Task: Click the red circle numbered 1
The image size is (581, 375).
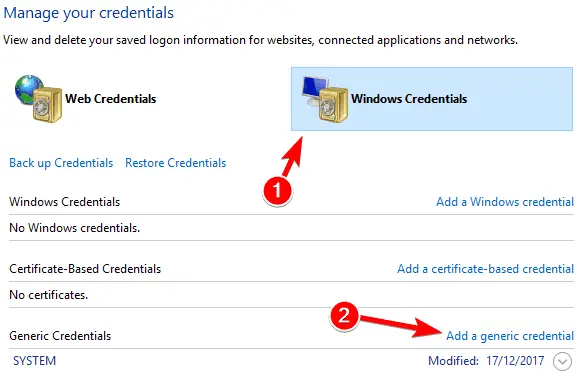Action: (277, 190)
